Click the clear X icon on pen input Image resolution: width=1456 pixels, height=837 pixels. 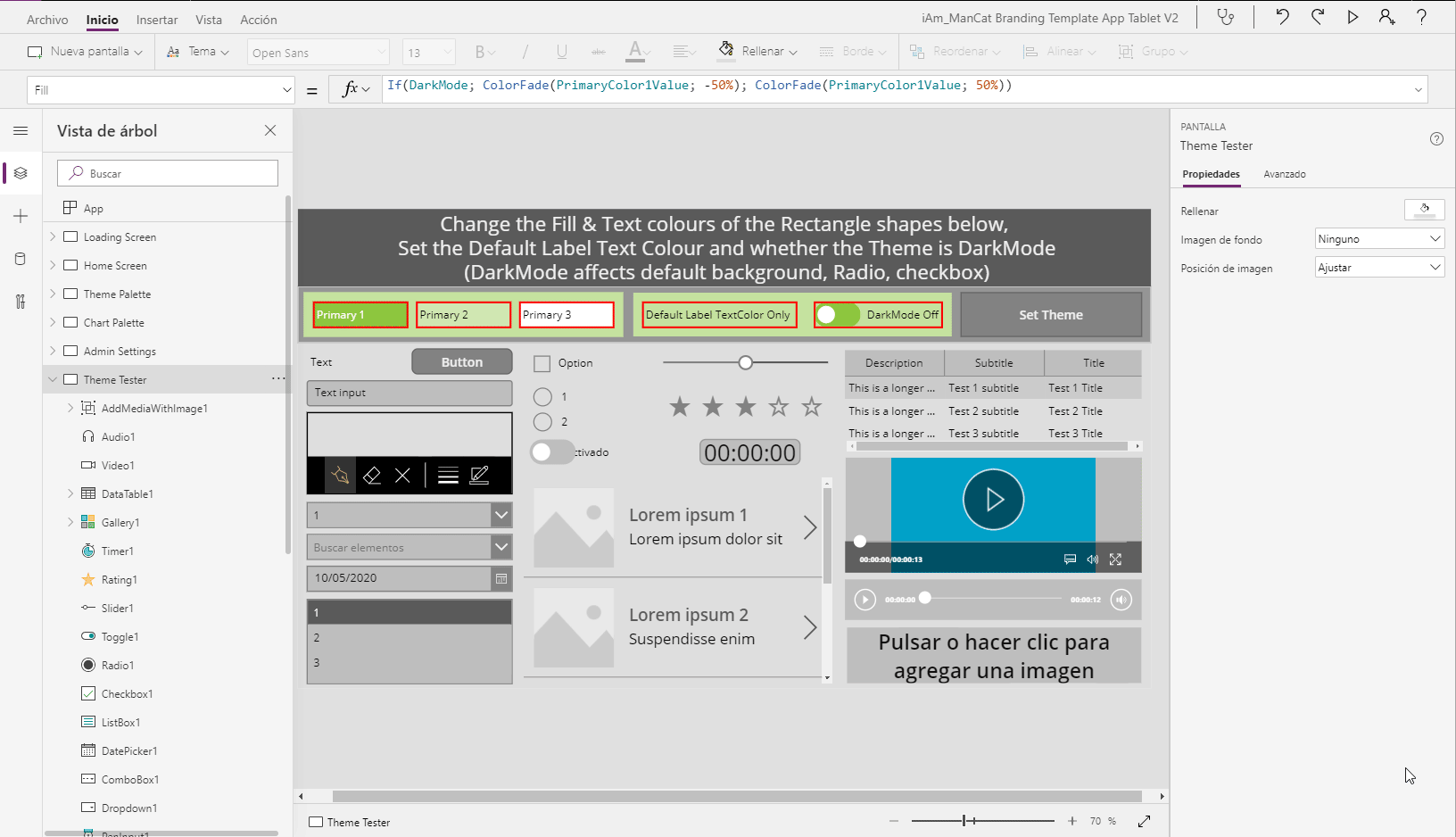[x=402, y=475]
